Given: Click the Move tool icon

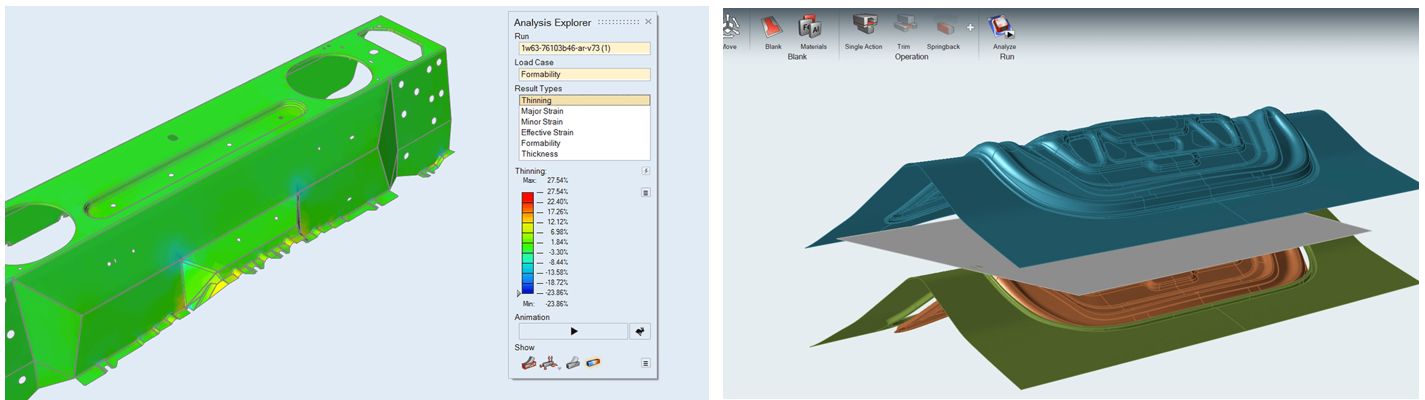Looking at the screenshot, I should [729, 27].
